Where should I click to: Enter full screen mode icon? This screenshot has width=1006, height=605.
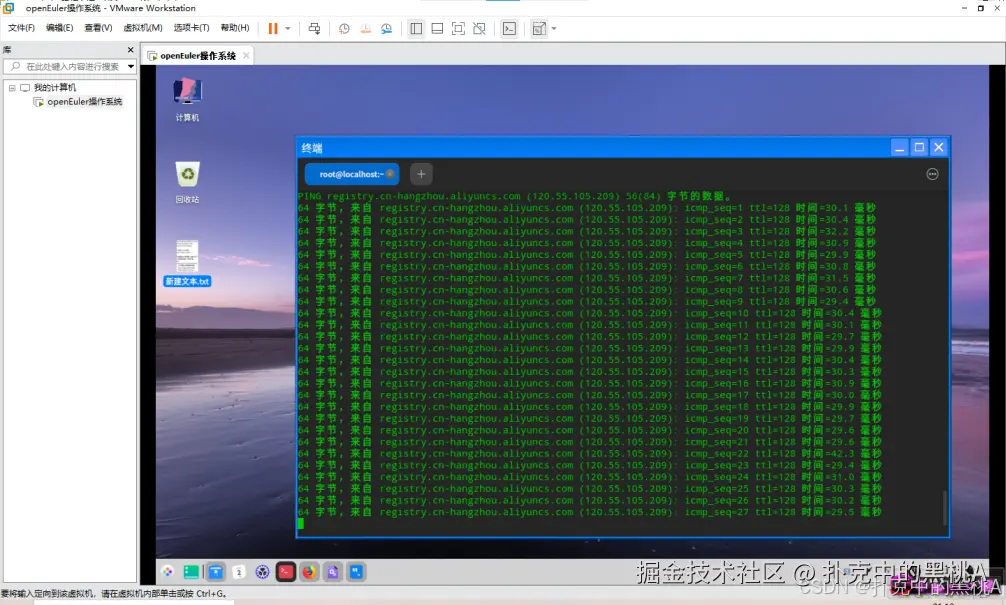pos(458,28)
